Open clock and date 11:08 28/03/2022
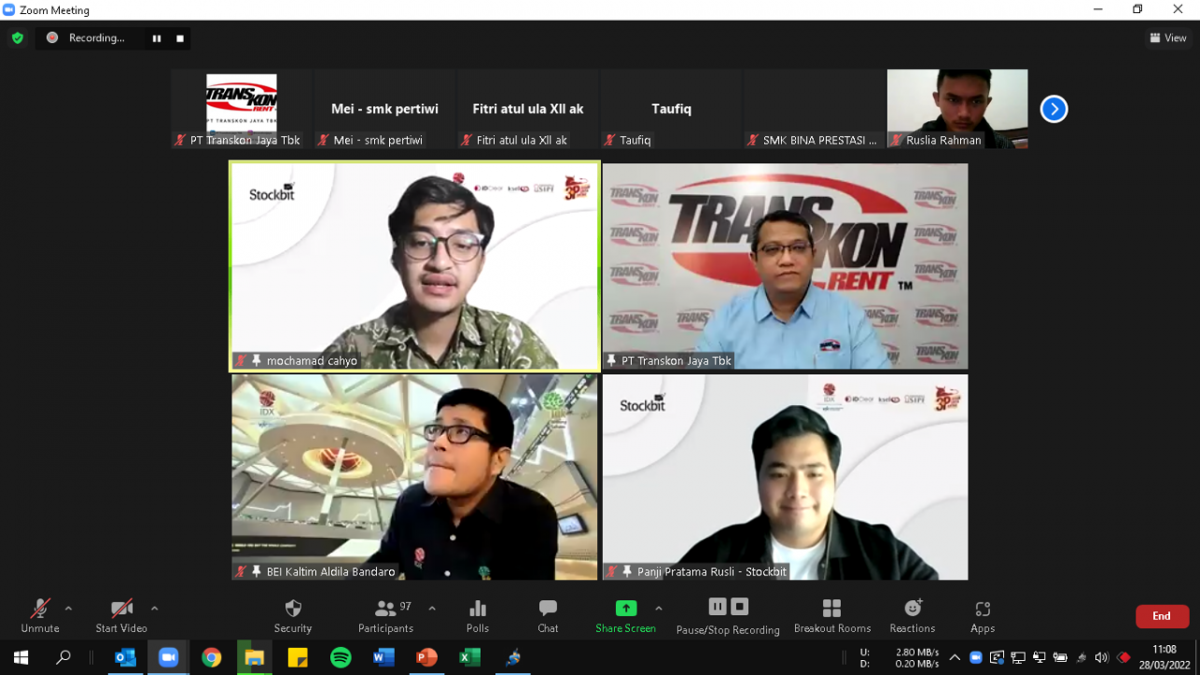Image resolution: width=1200 pixels, height=675 pixels. (x=1164, y=657)
